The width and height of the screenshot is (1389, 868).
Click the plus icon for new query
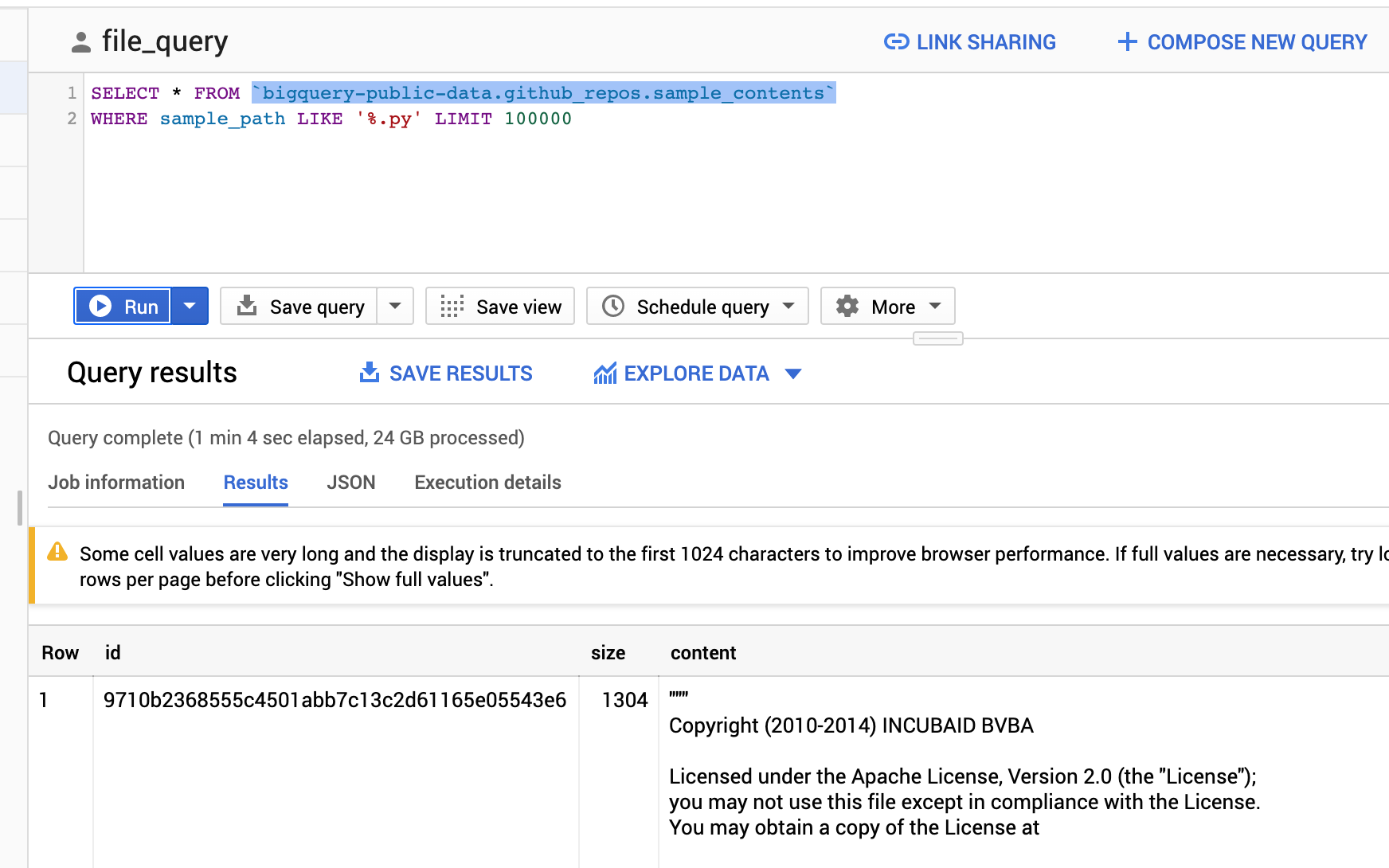pos(1127,42)
